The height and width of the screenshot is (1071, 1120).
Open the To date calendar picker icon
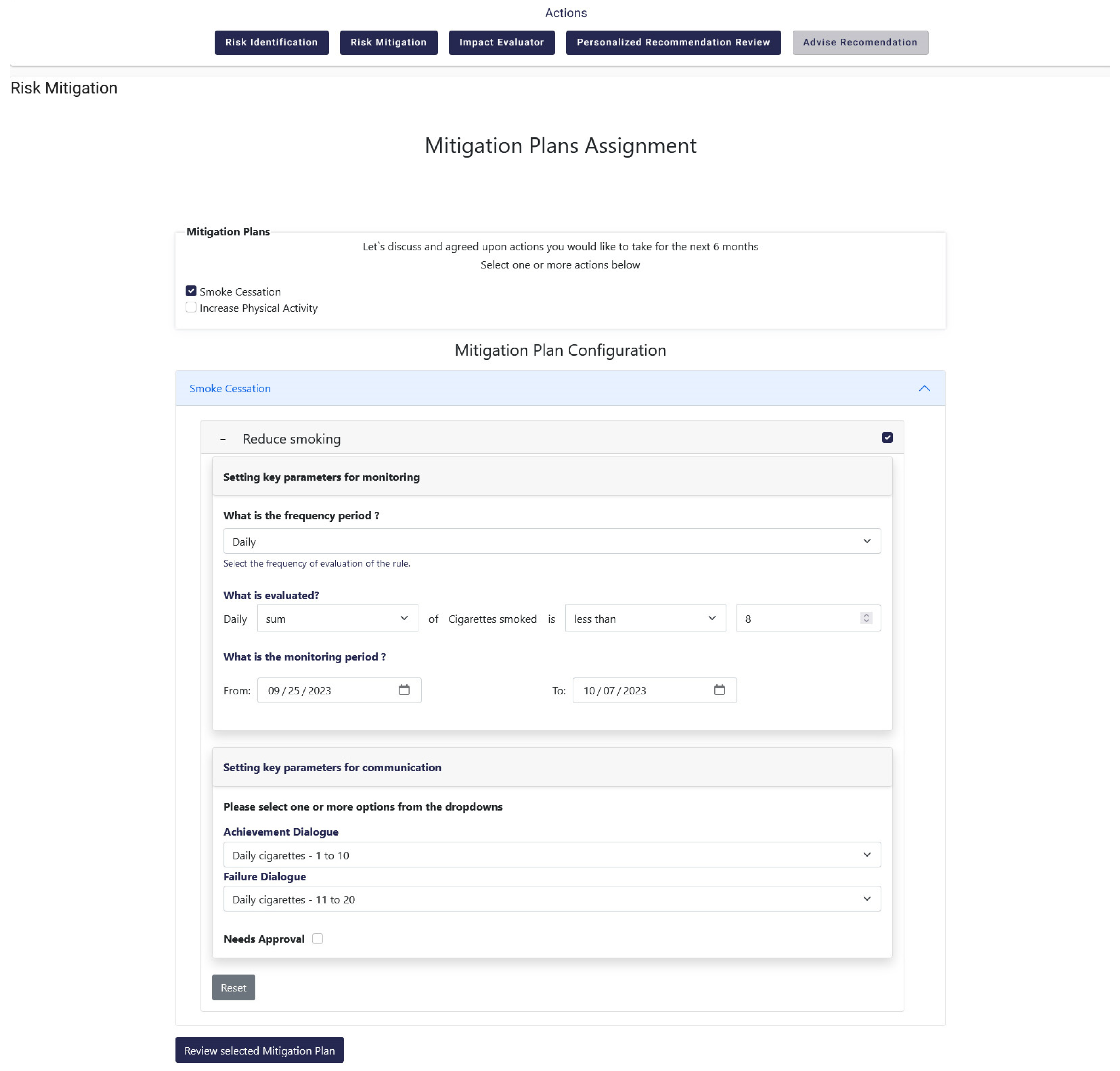719,690
